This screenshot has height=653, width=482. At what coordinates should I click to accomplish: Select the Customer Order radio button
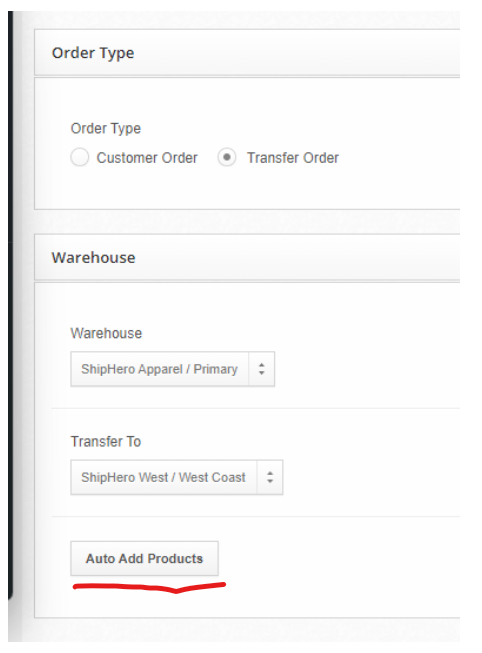[x=80, y=157]
